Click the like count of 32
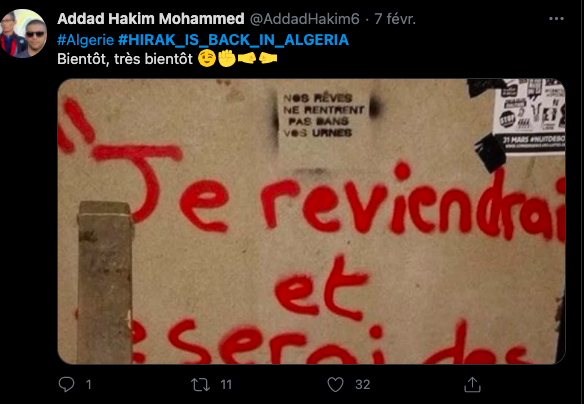 pyautogui.click(x=362, y=385)
